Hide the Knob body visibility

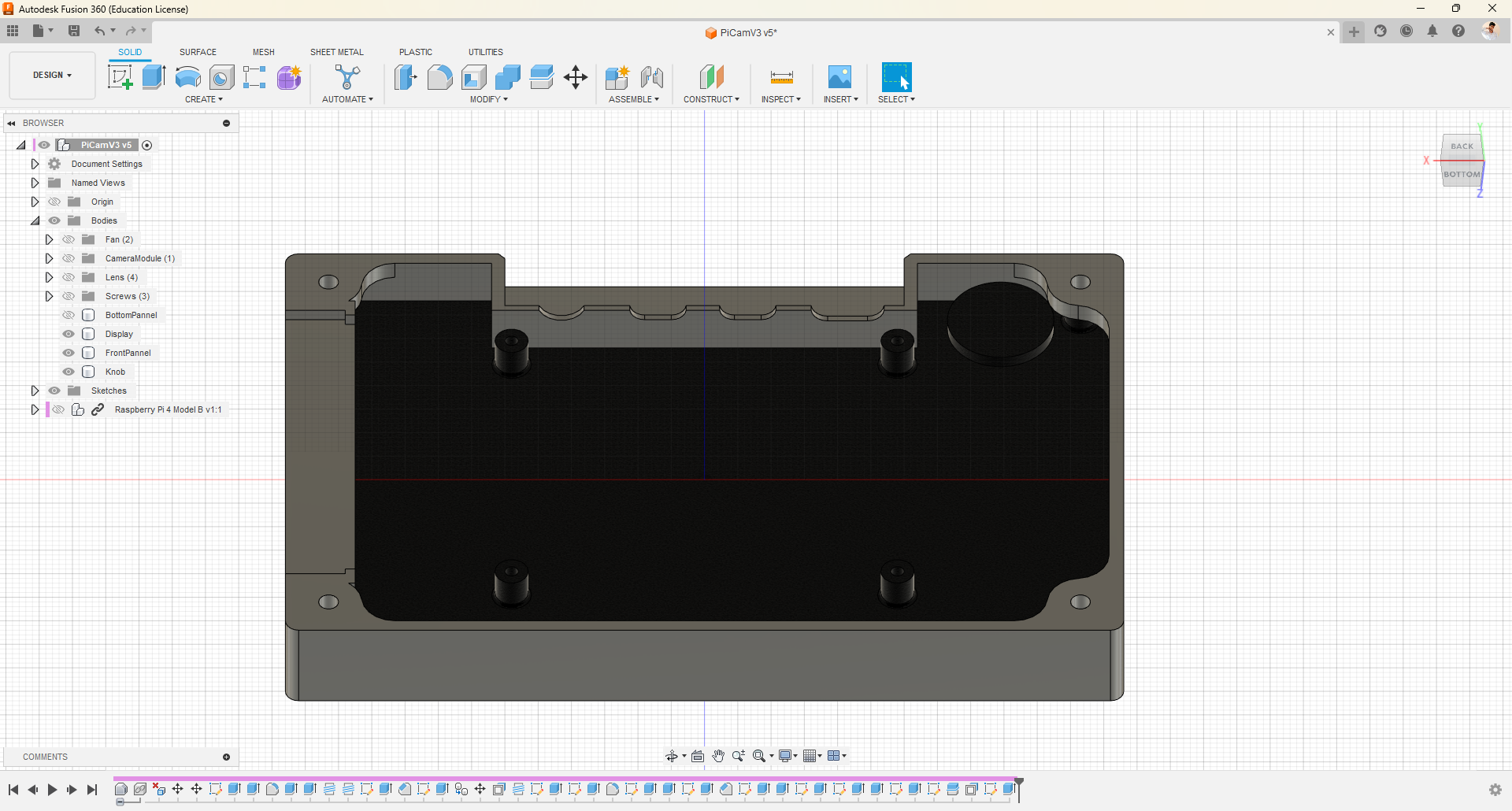(69, 372)
